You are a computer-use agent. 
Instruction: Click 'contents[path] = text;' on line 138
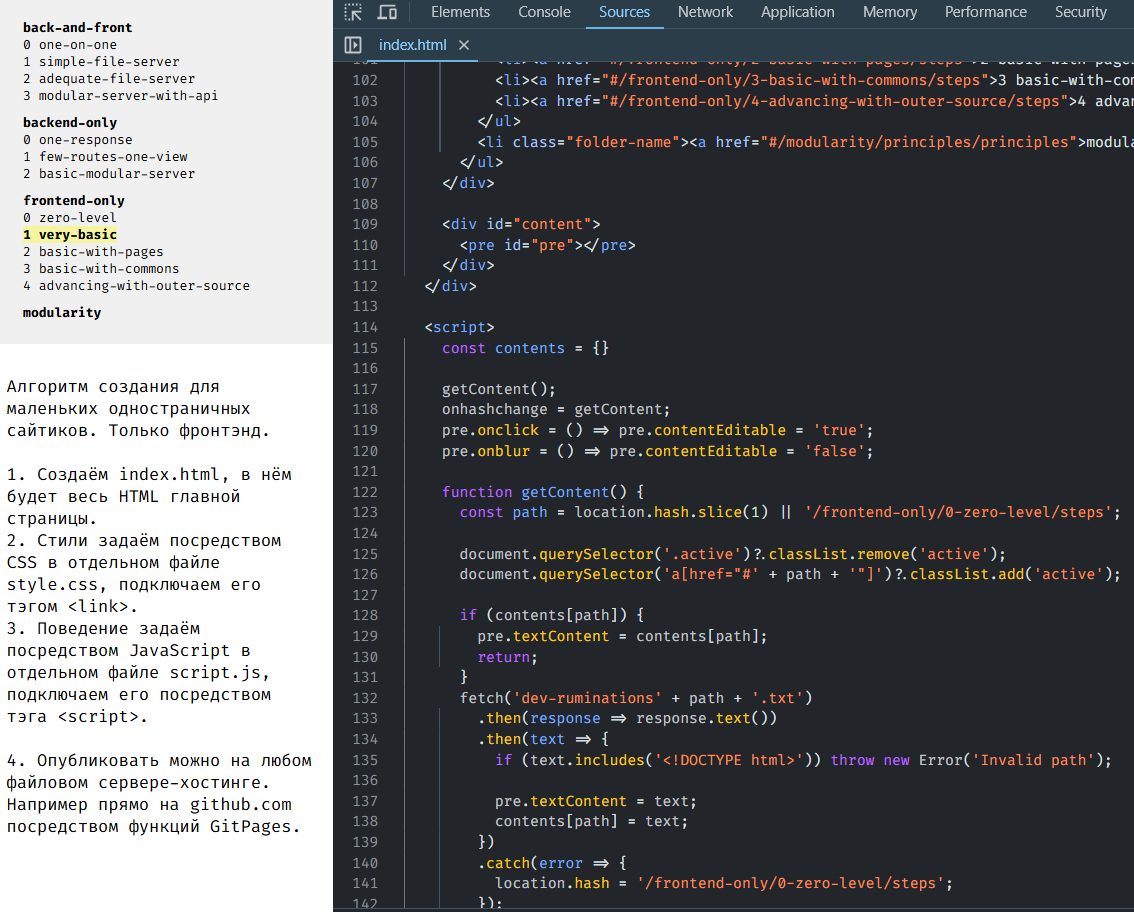coord(592,822)
